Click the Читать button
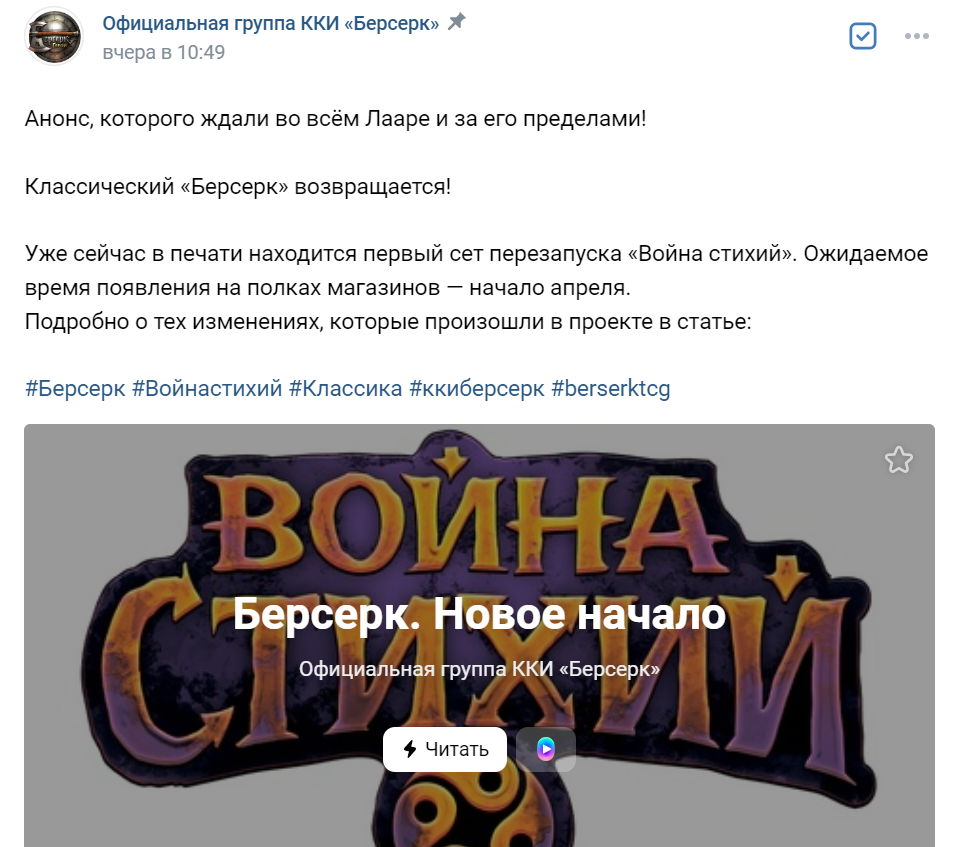This screenshot has width=967, height=847. [445, 750]
